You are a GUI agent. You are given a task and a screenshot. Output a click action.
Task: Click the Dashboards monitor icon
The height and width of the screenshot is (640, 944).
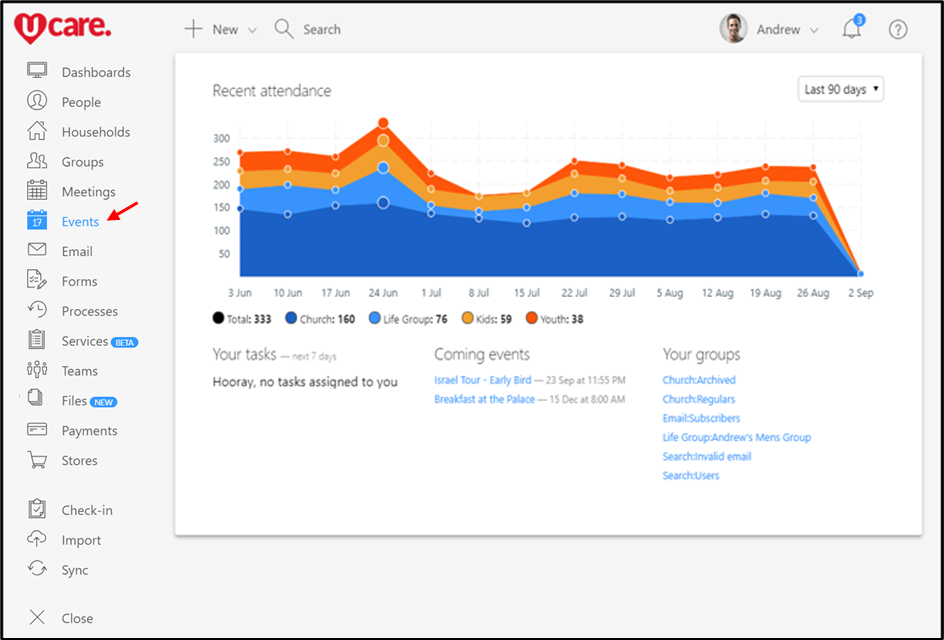37,72
